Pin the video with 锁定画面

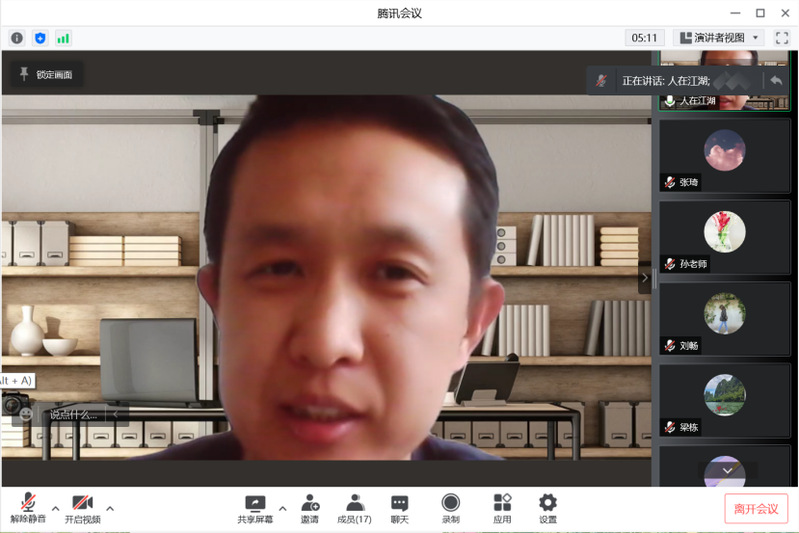pyautogui.click(x=46, y=74)
